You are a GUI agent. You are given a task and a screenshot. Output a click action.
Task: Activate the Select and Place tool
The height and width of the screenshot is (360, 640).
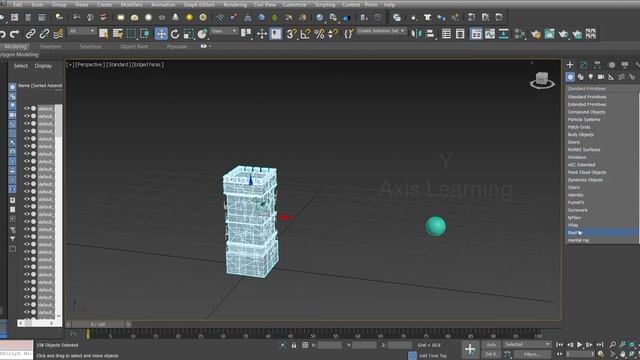pos(202,34)
